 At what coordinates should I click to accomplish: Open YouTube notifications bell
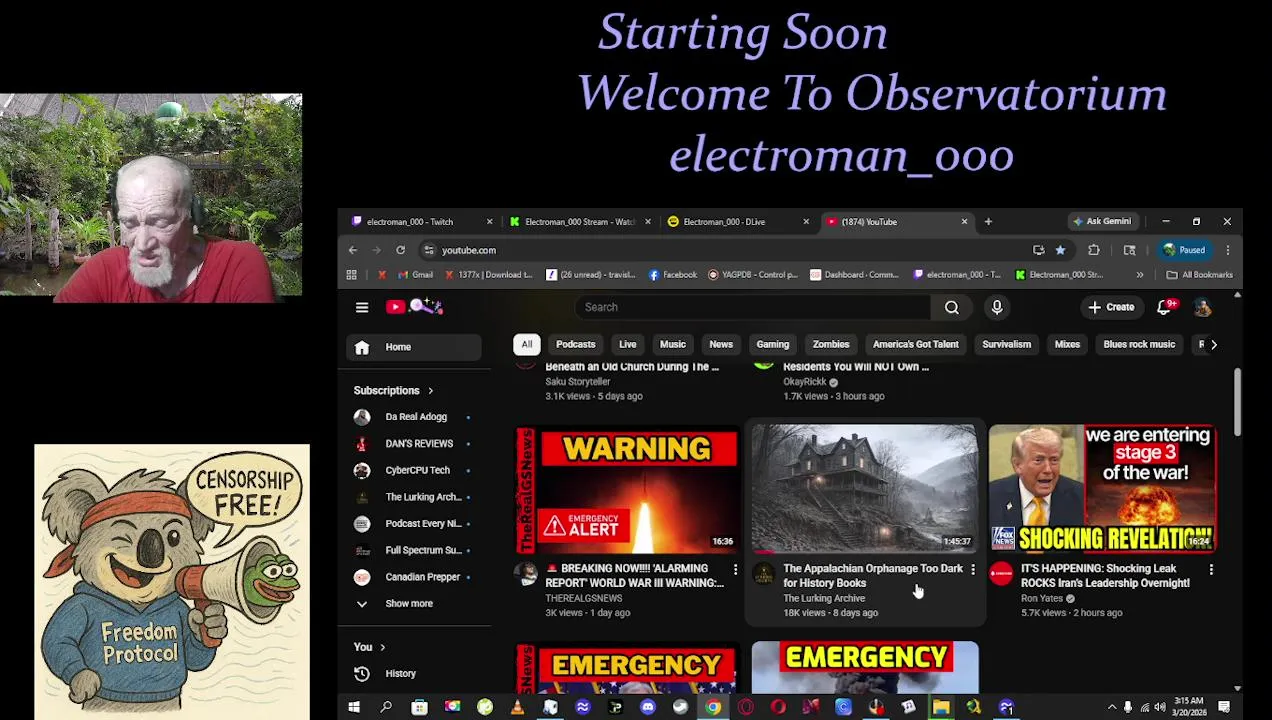coord(1165,308)
